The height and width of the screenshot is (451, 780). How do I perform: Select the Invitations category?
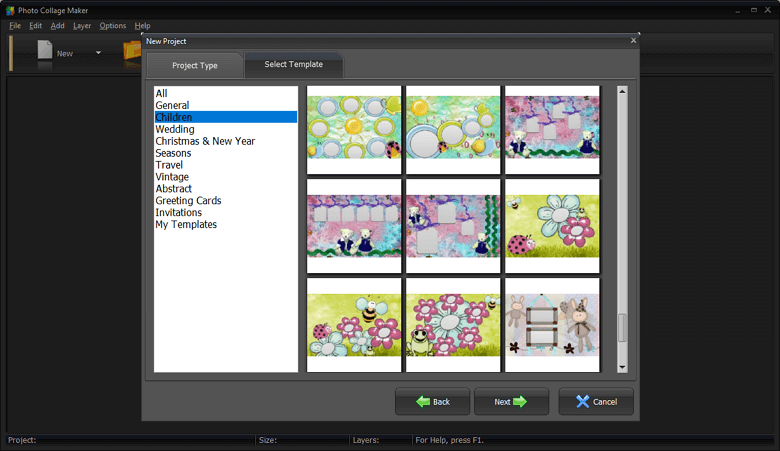[x=226, y=213]
